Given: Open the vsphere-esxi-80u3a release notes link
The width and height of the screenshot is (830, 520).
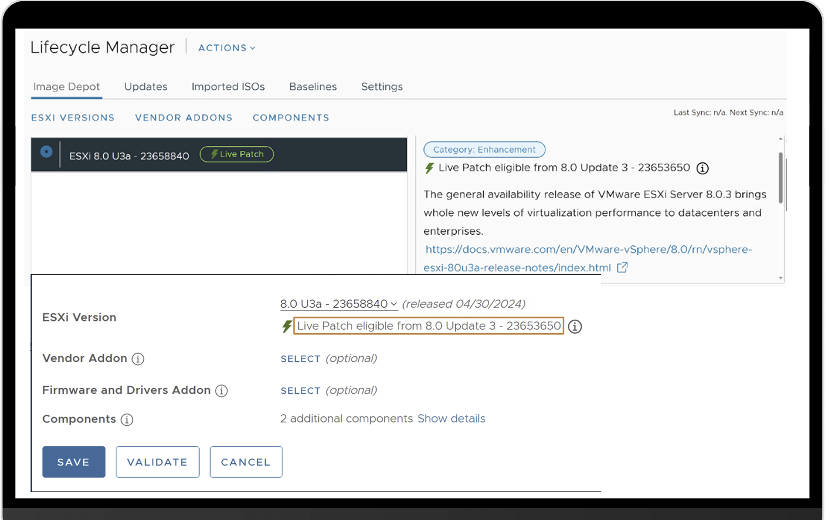Looking at the screenshot, I should pos(588,258).
